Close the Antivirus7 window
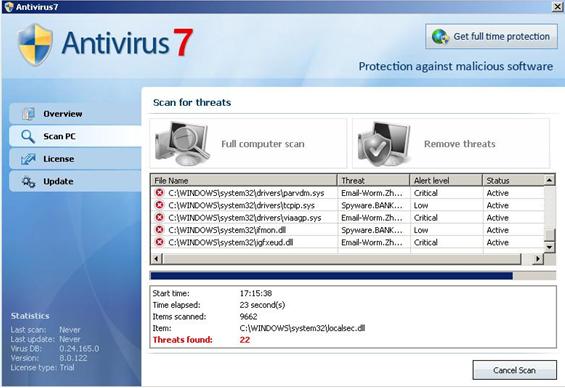 [x=557, y=6]
